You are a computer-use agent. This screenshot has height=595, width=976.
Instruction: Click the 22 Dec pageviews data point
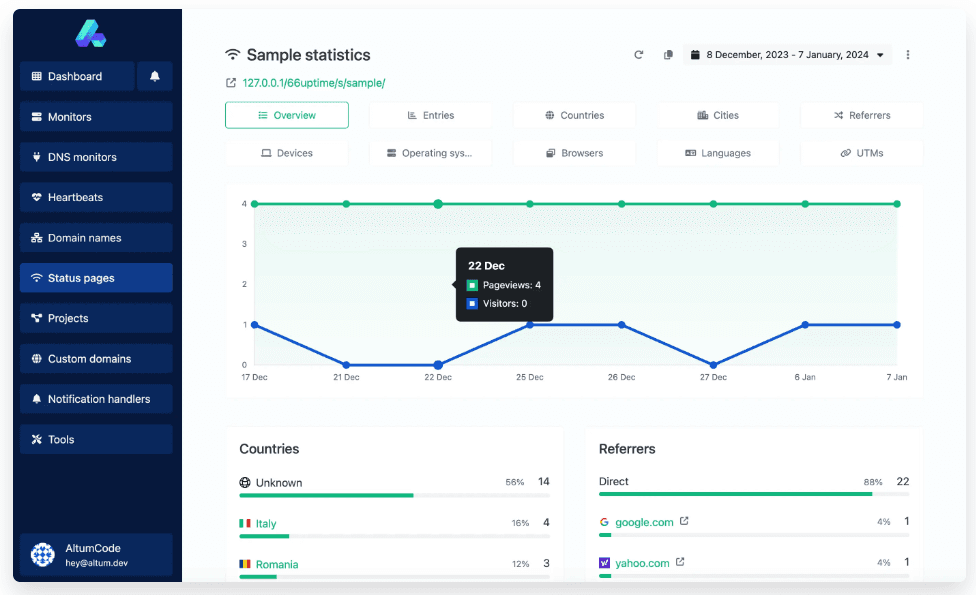[x=438, y=204]
